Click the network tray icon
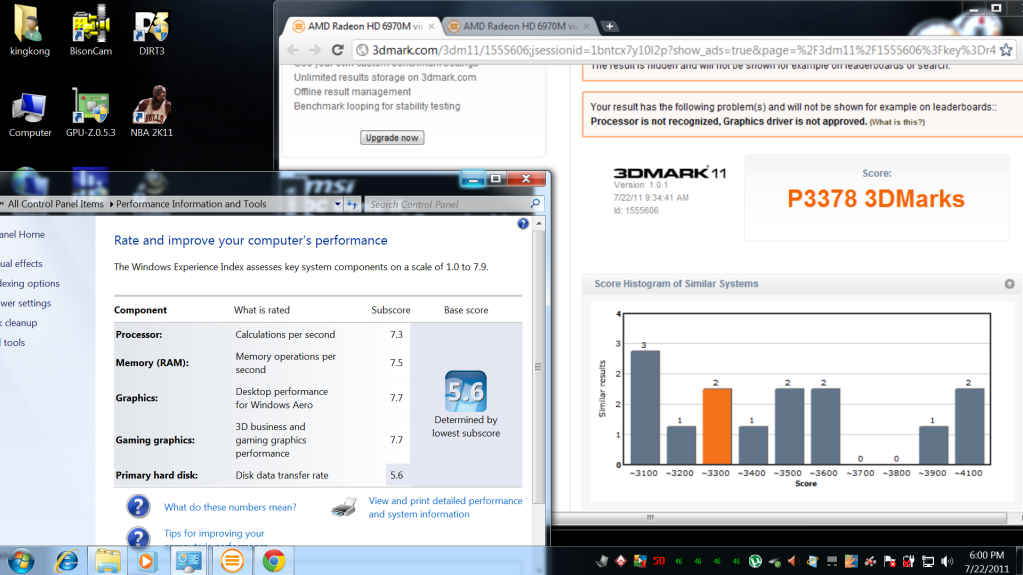 click(928, 561)
